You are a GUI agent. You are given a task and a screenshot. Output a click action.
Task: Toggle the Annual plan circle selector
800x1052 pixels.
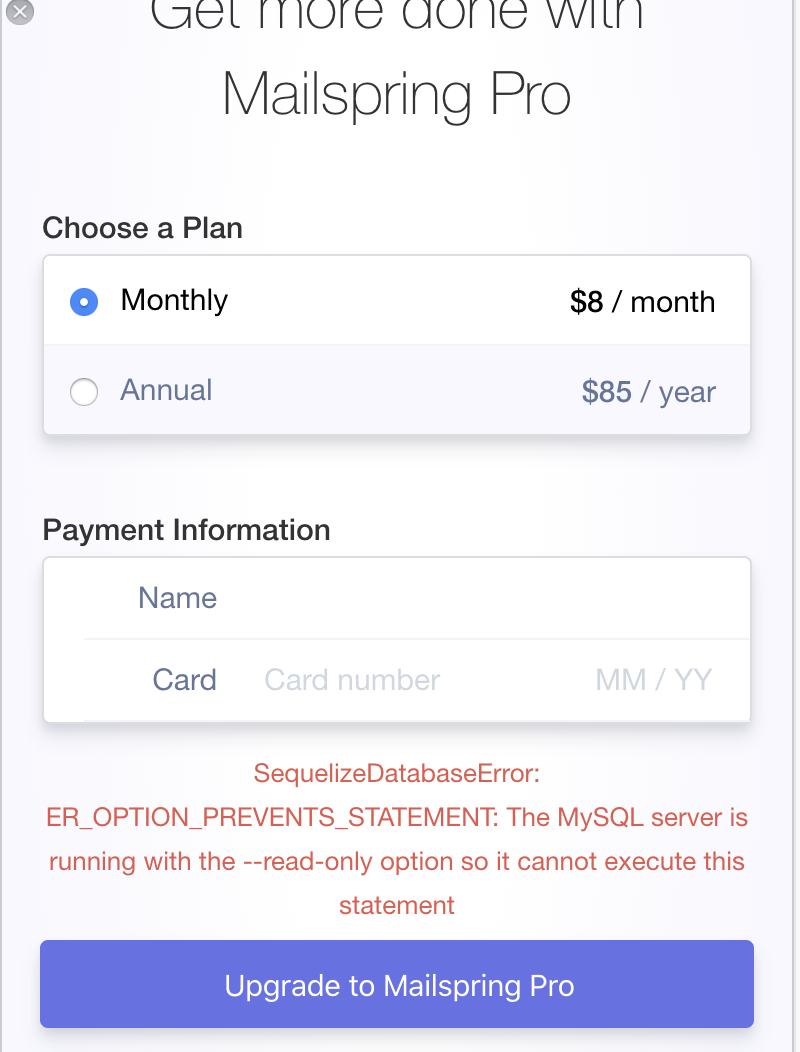[84, 392]
